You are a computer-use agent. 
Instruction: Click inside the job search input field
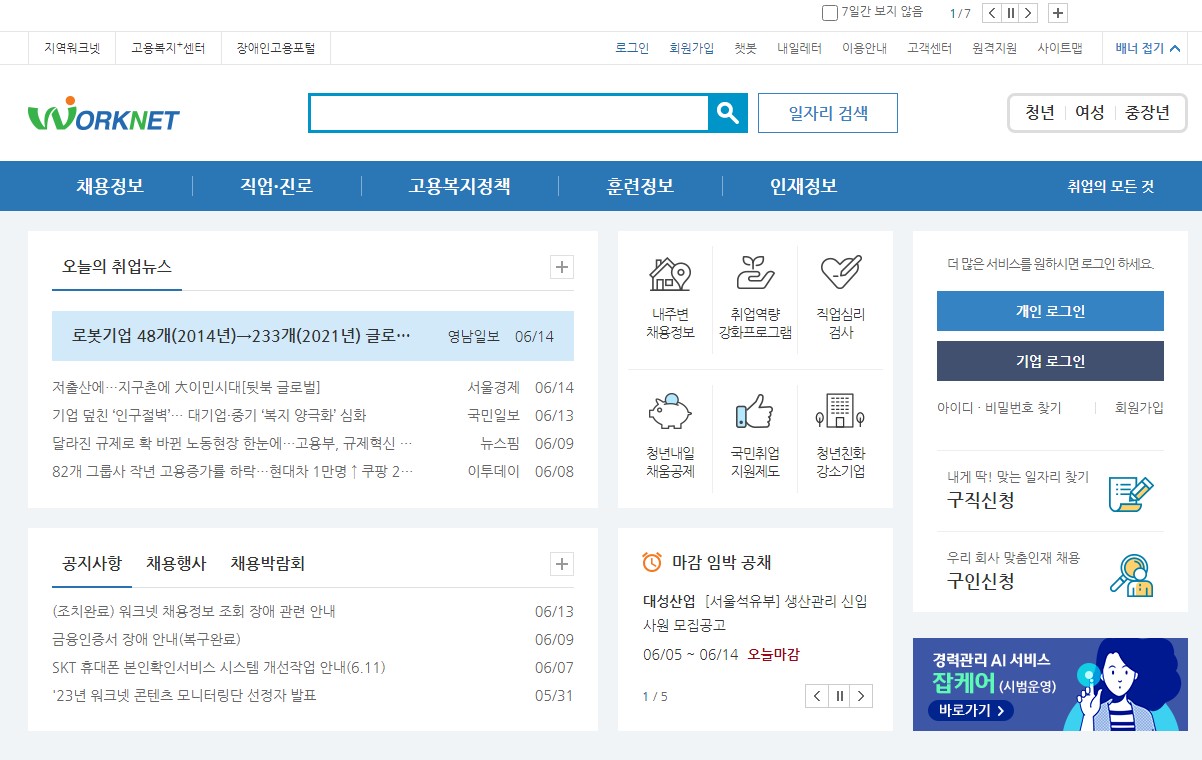pos(510,112)
